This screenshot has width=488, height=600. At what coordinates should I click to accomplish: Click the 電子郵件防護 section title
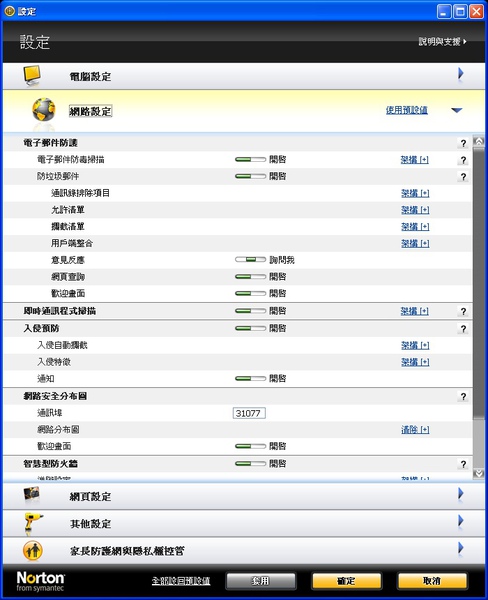pyautogui.click(x=50, y=143)
